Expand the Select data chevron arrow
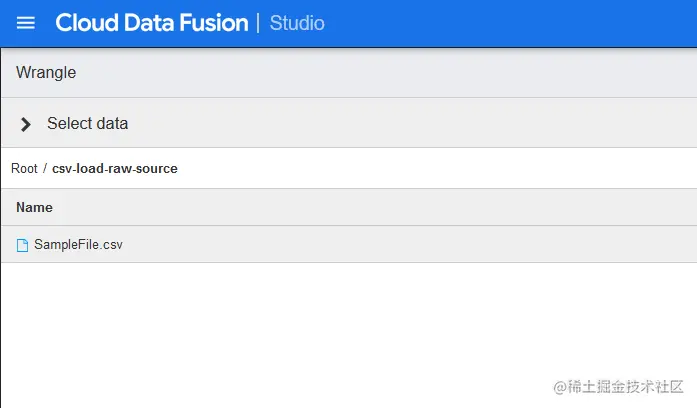 coord(26,124)
